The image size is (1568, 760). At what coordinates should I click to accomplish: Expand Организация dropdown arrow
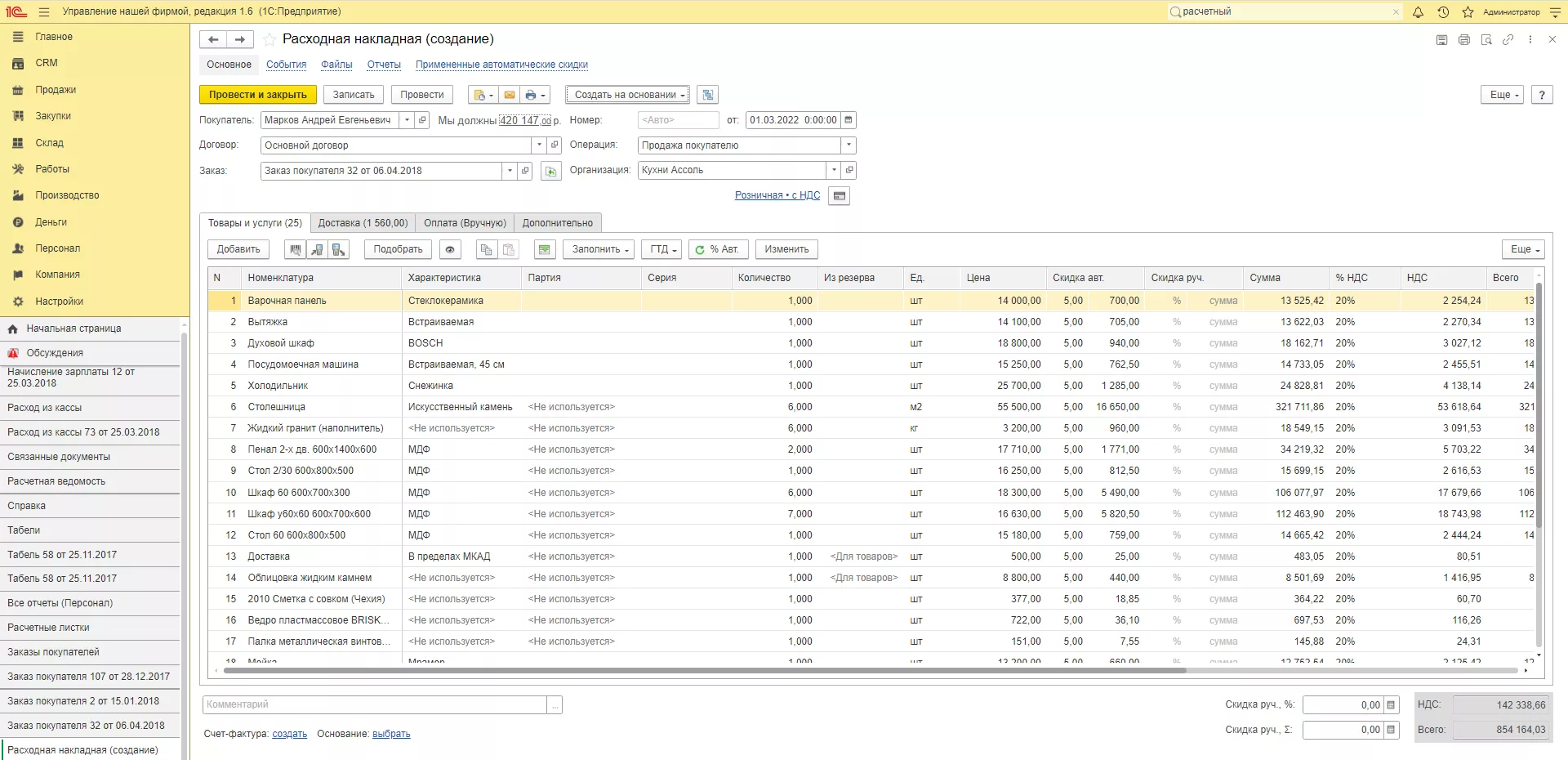834,170
